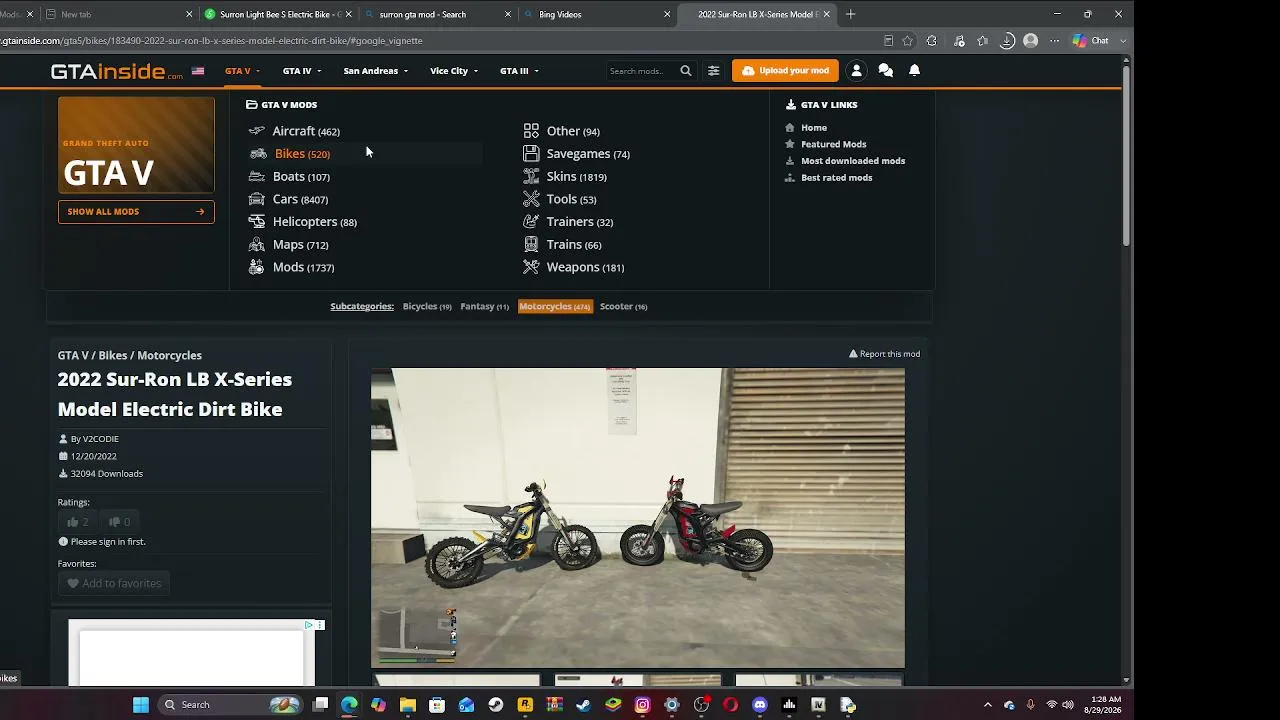This screenshot has width=1280, height=720.
Task: Click the Tools category icon
Action: pyautogui.click(x=531, y=199)
